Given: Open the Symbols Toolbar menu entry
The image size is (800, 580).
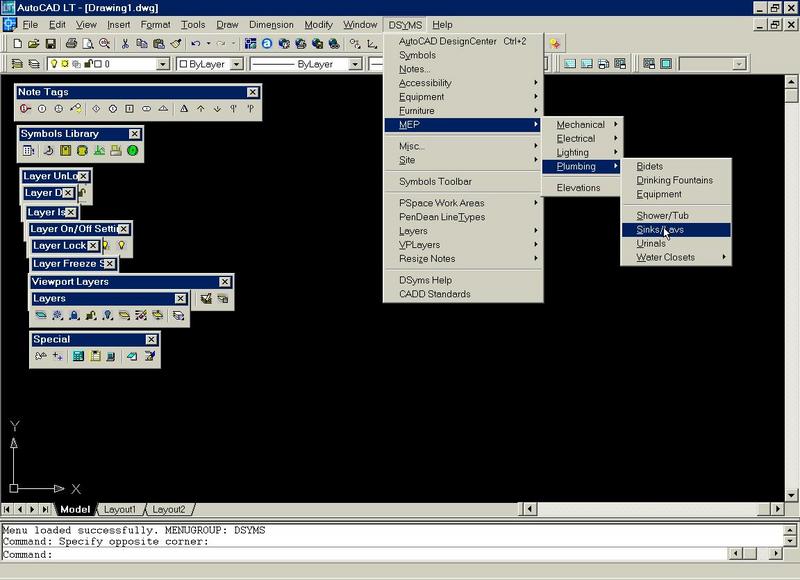Looking at the screenshot, I should coord(463,182).
